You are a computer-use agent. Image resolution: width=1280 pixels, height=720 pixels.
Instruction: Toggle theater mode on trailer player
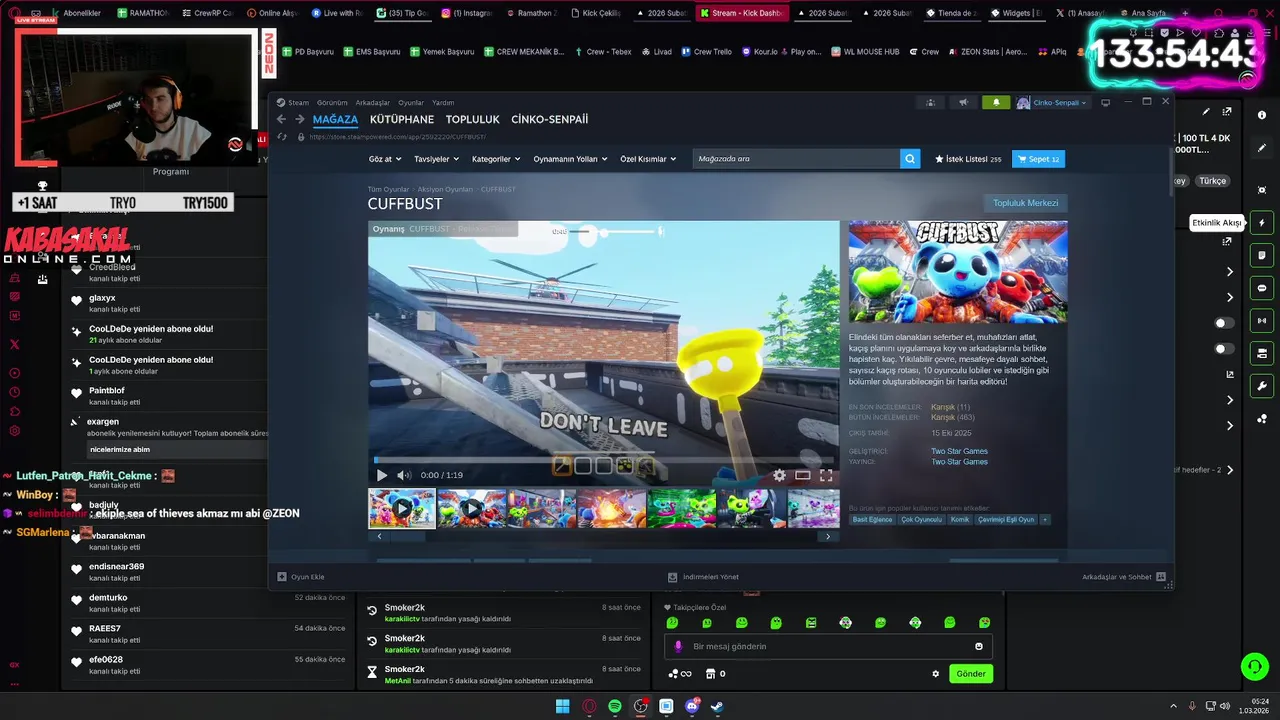coord(803,475)
